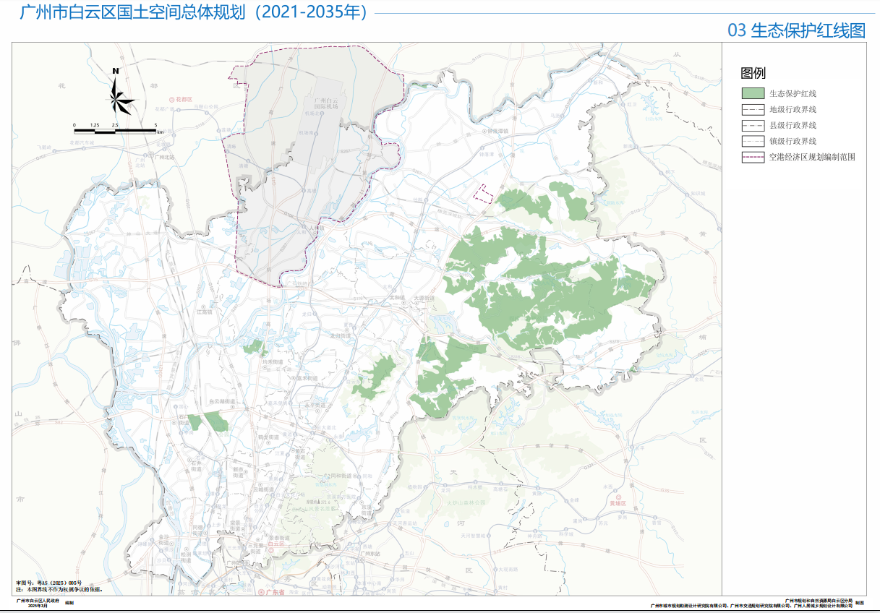Image resolution: width=880 pixels, height=613 pixels.
Task: Click the purple 空港经济区规划编制范围 legend symbol
Action: coord(752,157)
